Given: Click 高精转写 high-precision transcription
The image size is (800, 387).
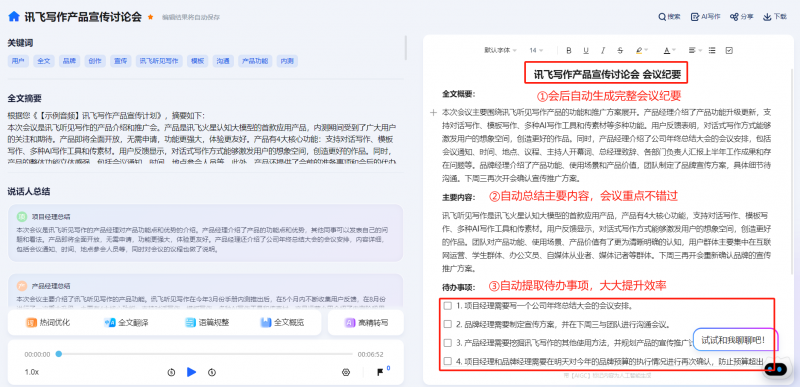Looking at the screenshot, I should (x=367, y=322).
